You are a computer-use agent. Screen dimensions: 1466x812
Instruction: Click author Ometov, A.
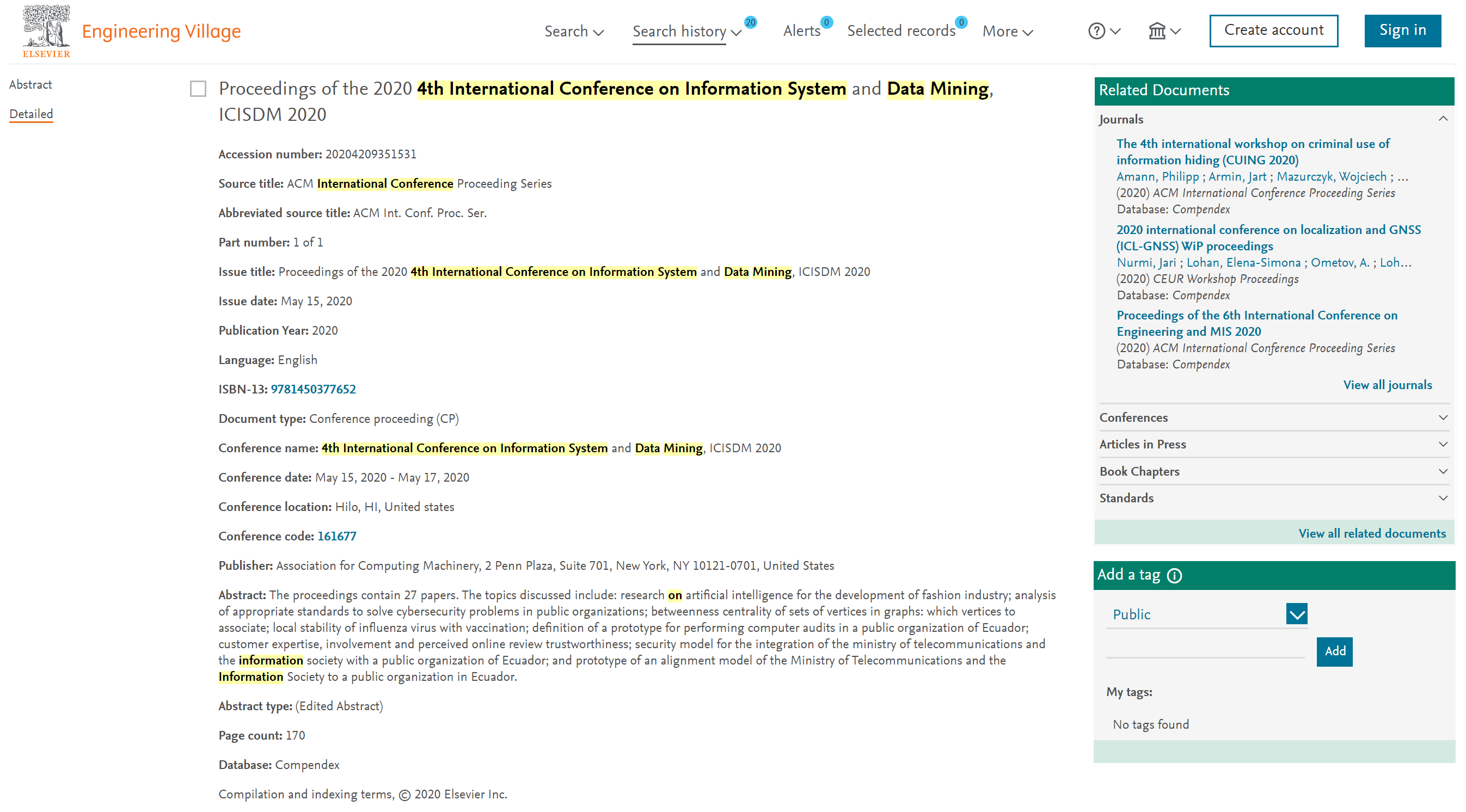coord(1340,263)
